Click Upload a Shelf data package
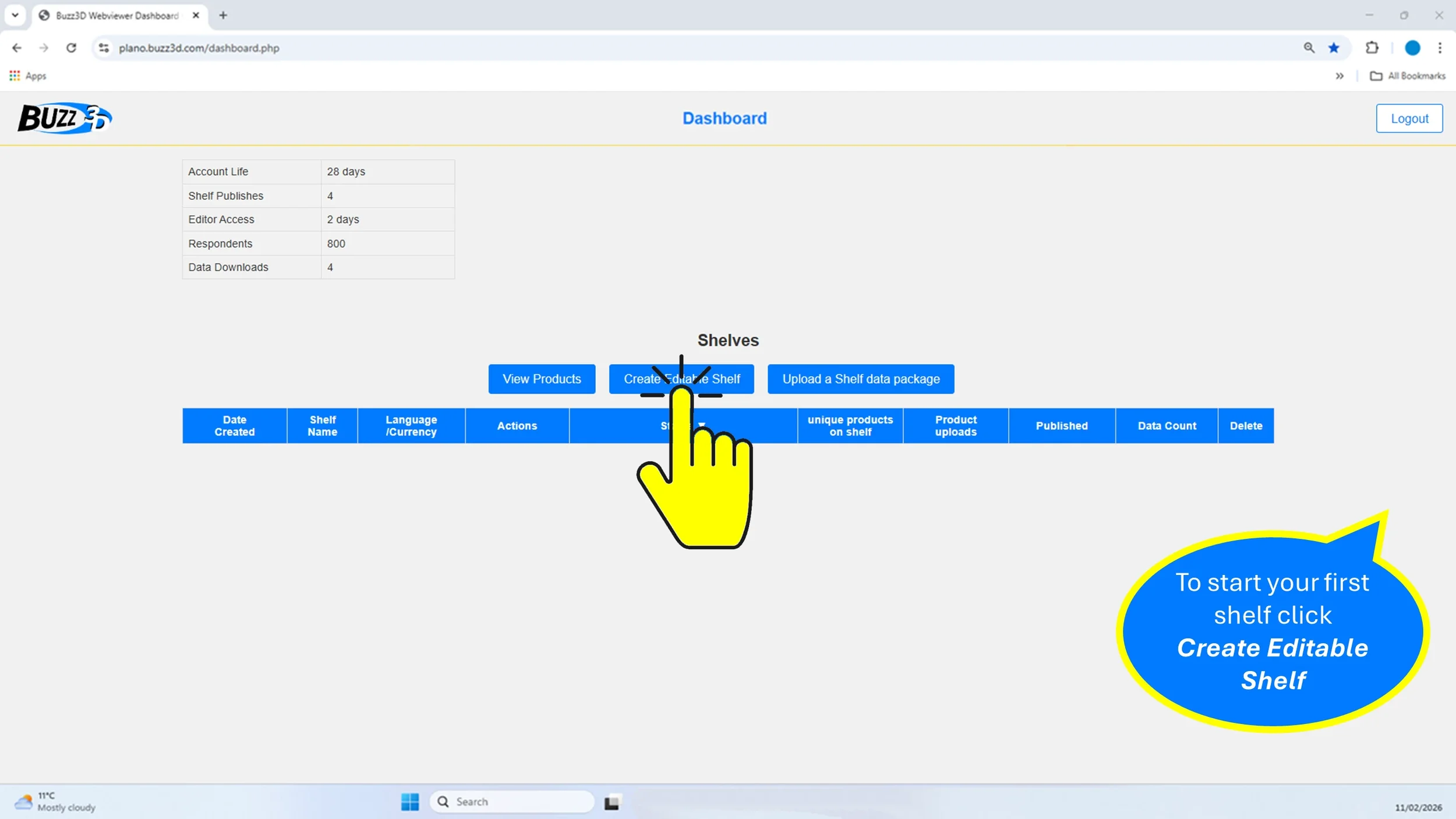The image size is (1456, 819). [860, 379]
